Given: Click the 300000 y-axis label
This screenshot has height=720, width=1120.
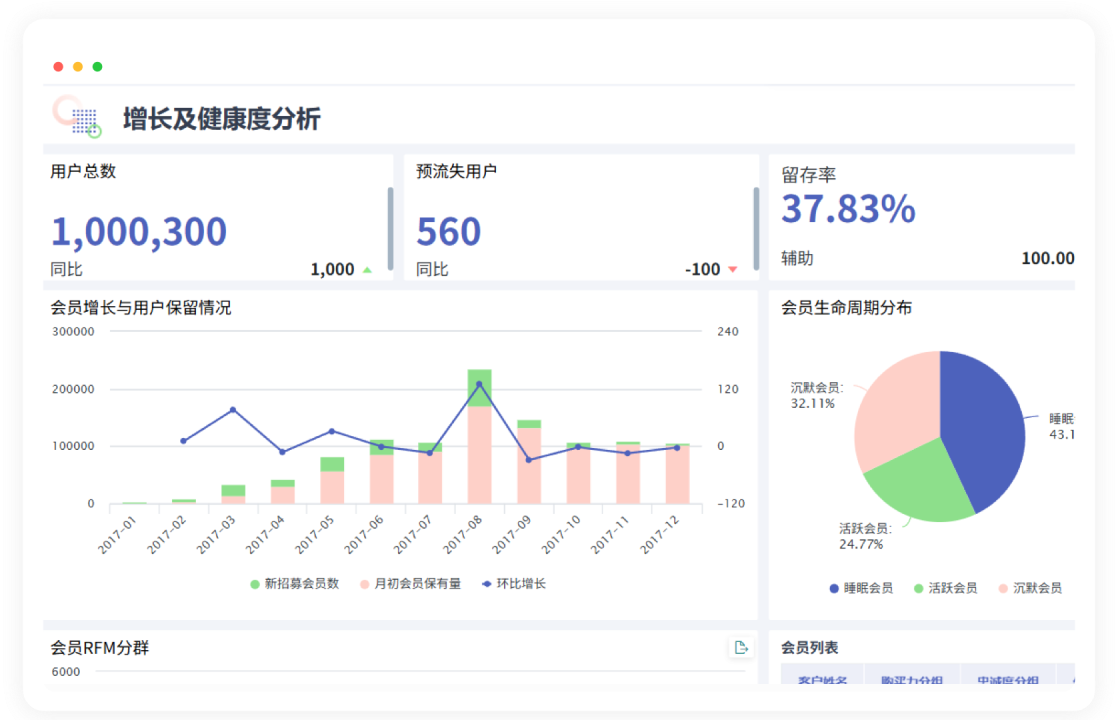Looking at the screenshot, I should (73, 331).
